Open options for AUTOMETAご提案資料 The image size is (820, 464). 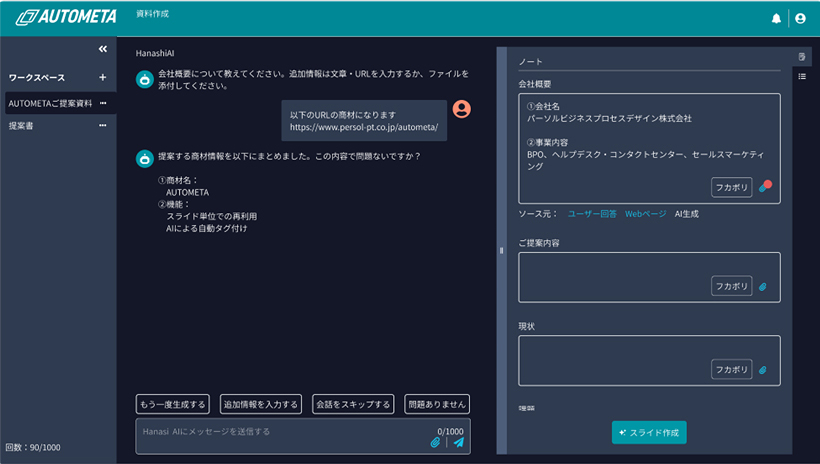pos(103,103)
